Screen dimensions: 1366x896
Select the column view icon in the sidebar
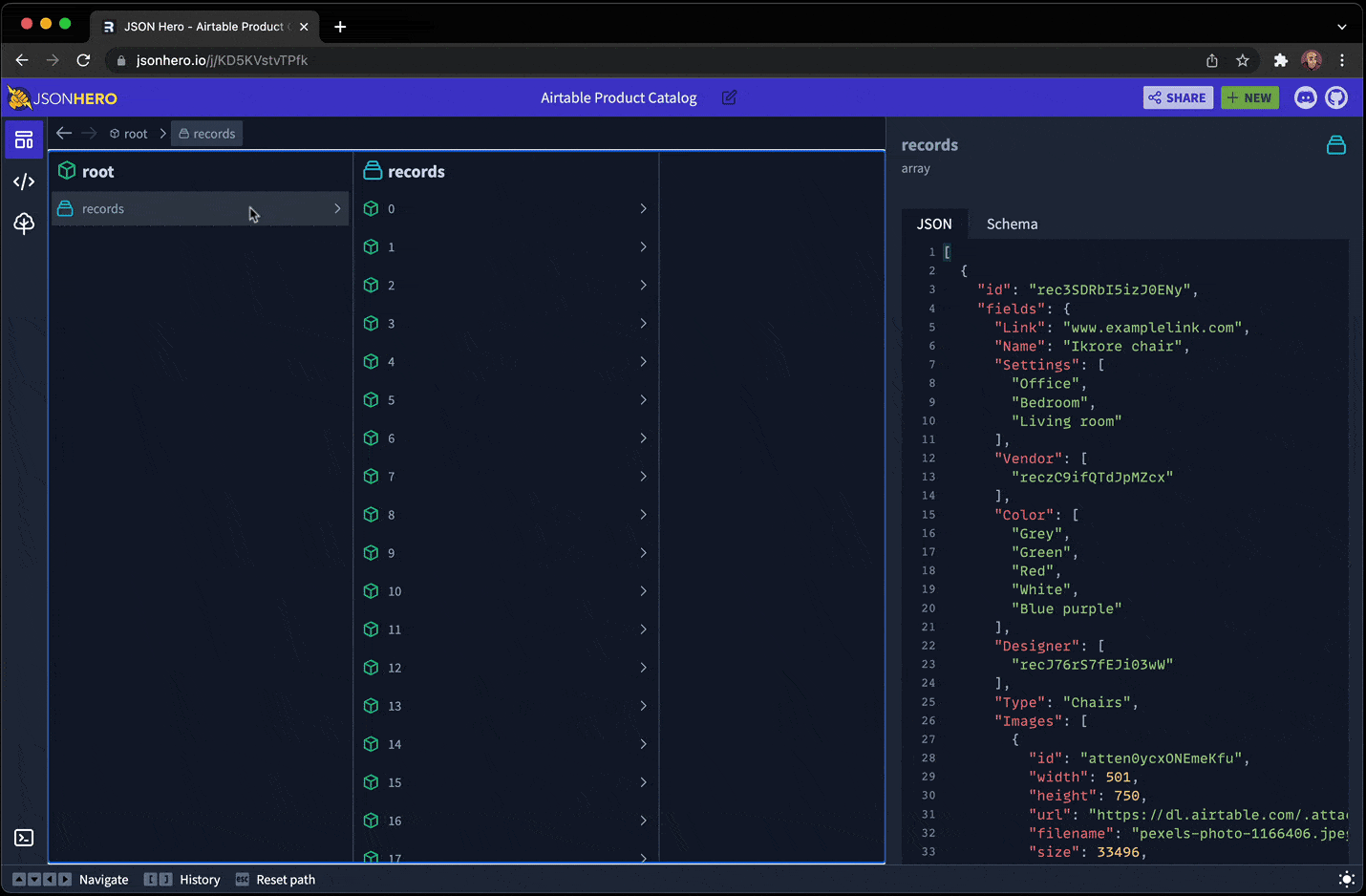click(x=24, y=139)
